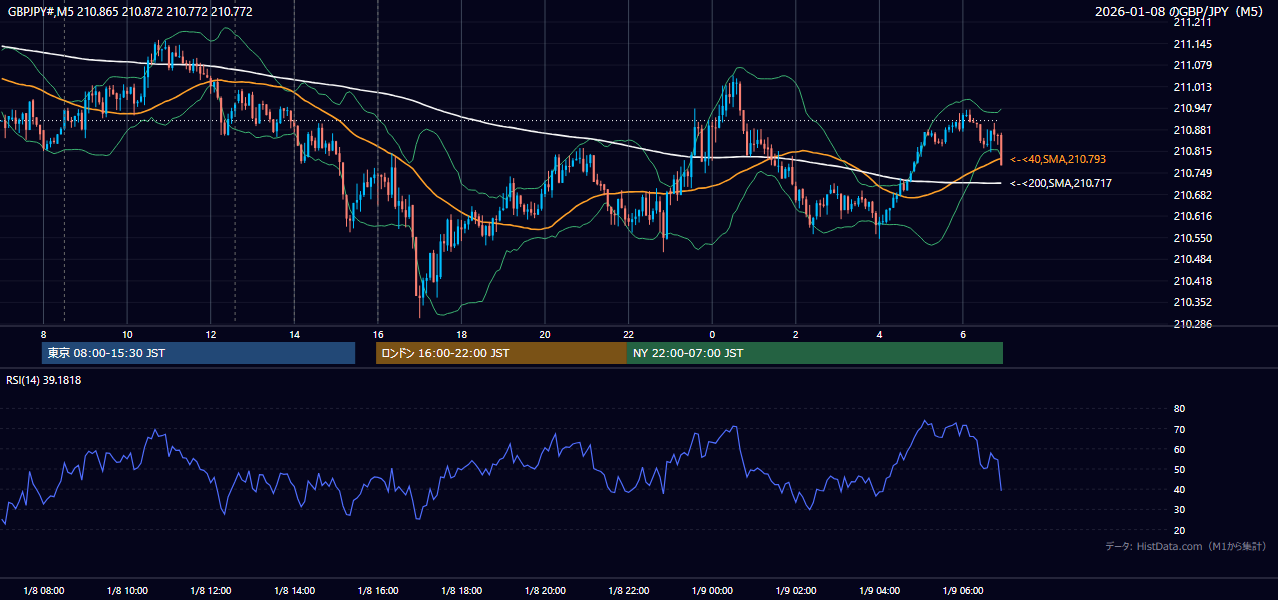1278x600 pixels.
Task: Click price axis value 210.682
Action: coord(1192,195)
